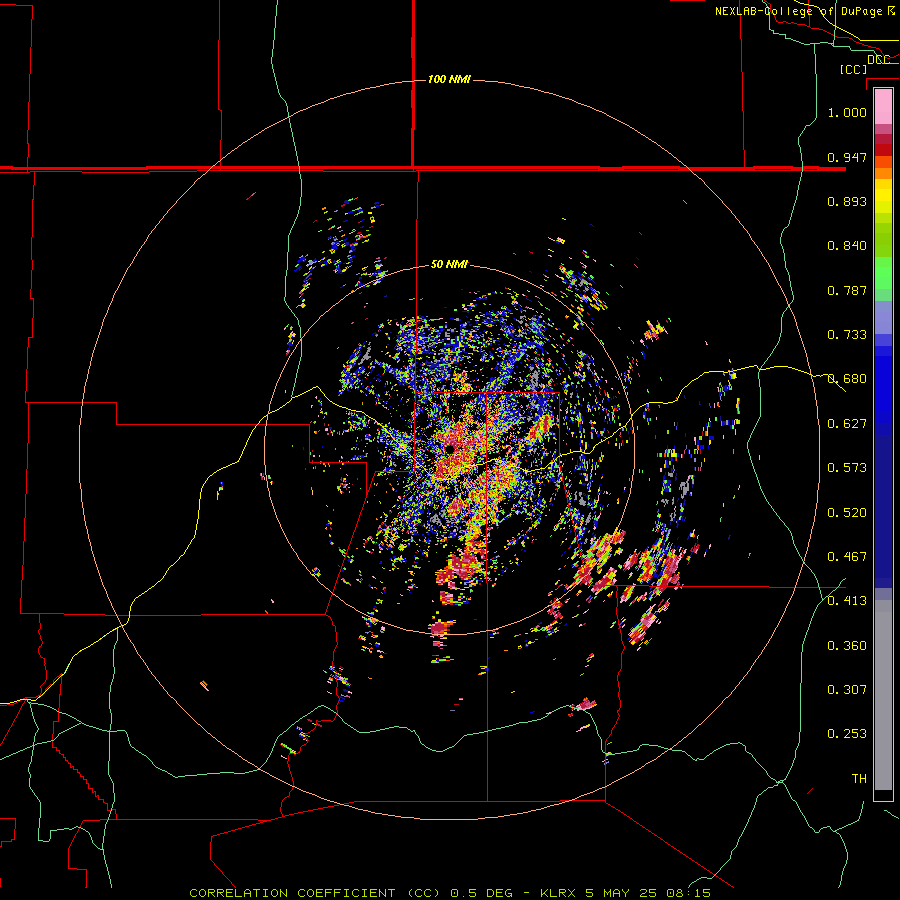The height and width of the screenshot is (900, 900).
Task: Pick the gray lower segment of the color bar
Action: pyautogui.click(x=883, y=695)
